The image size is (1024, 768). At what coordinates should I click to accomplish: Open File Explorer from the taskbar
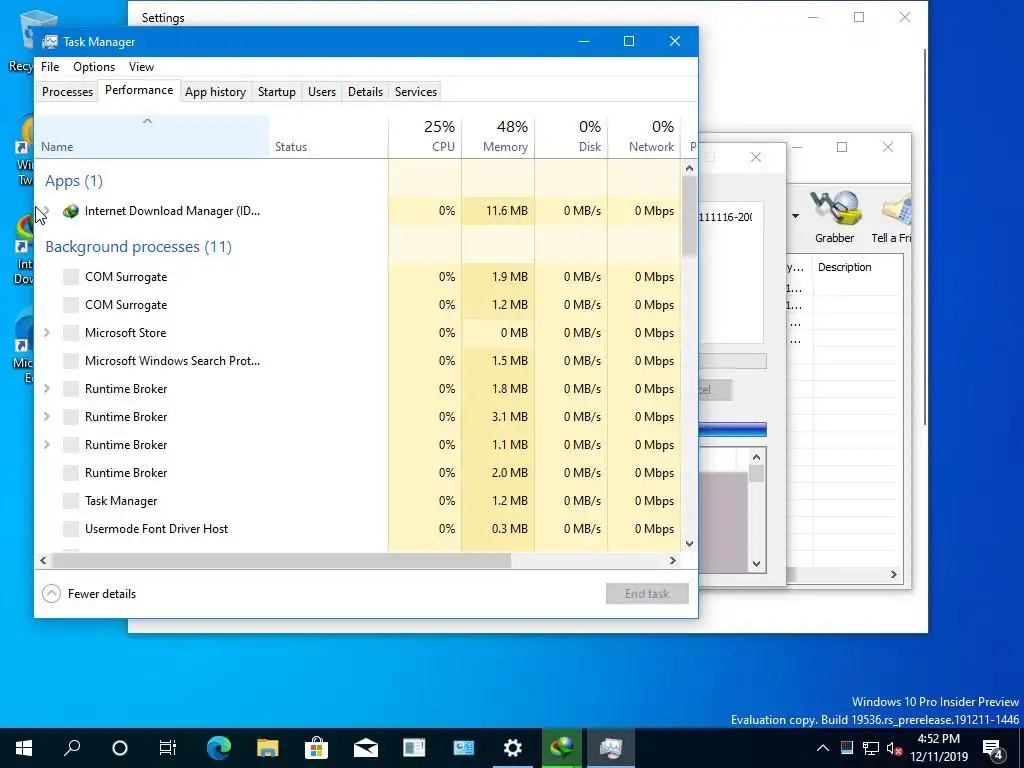coord(267,748)
